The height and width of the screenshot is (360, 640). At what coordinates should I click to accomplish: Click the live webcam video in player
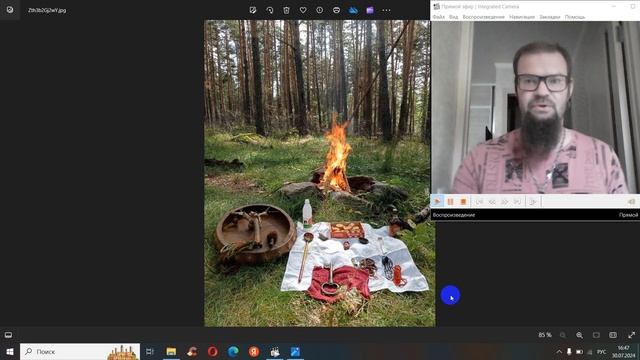click(x=535, y=107)
